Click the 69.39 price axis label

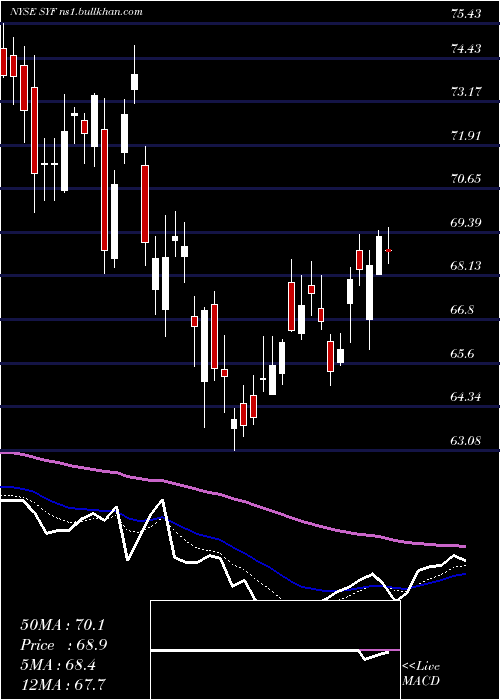tap(466, 222)
